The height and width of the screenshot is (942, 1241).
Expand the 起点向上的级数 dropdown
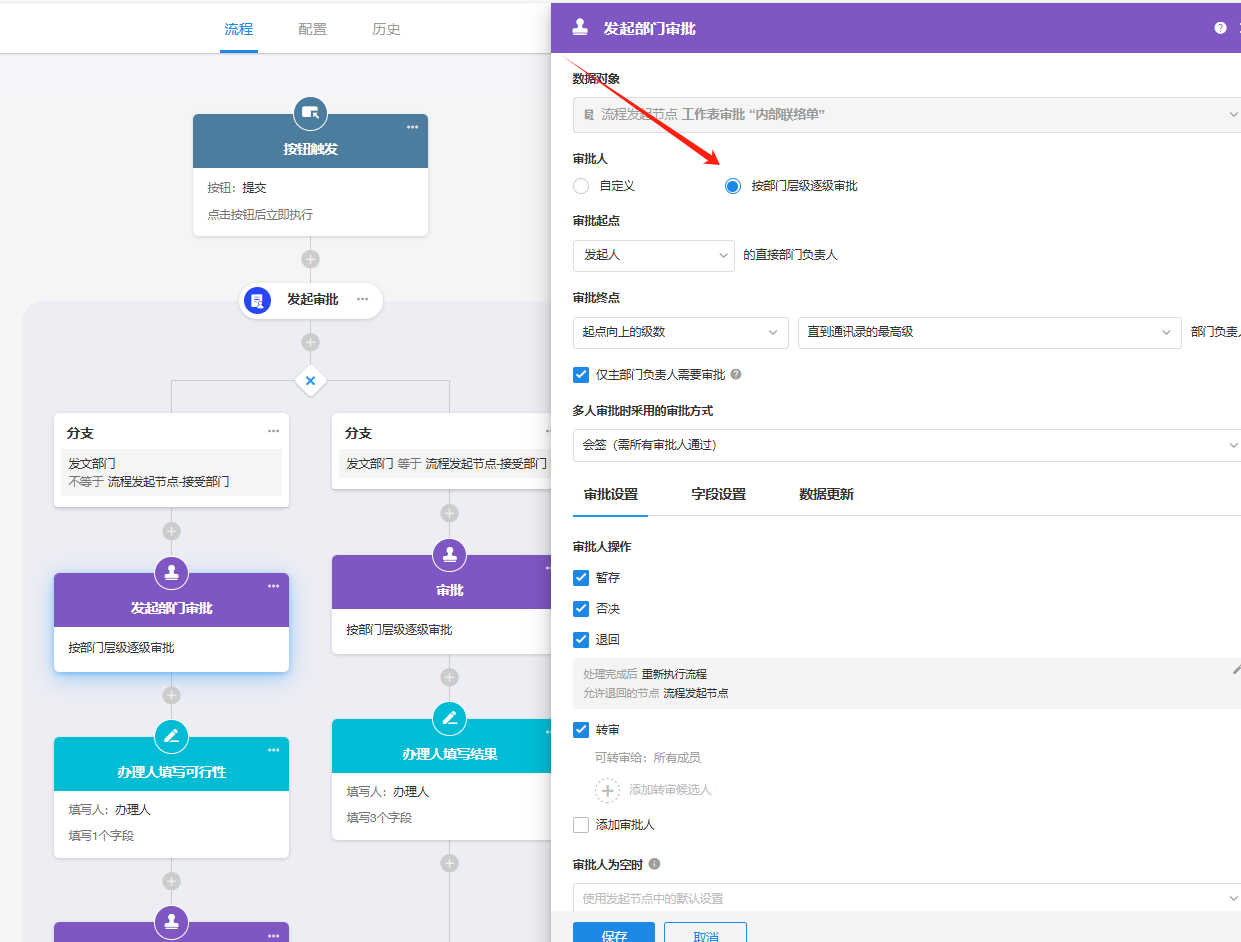point(680,332)
